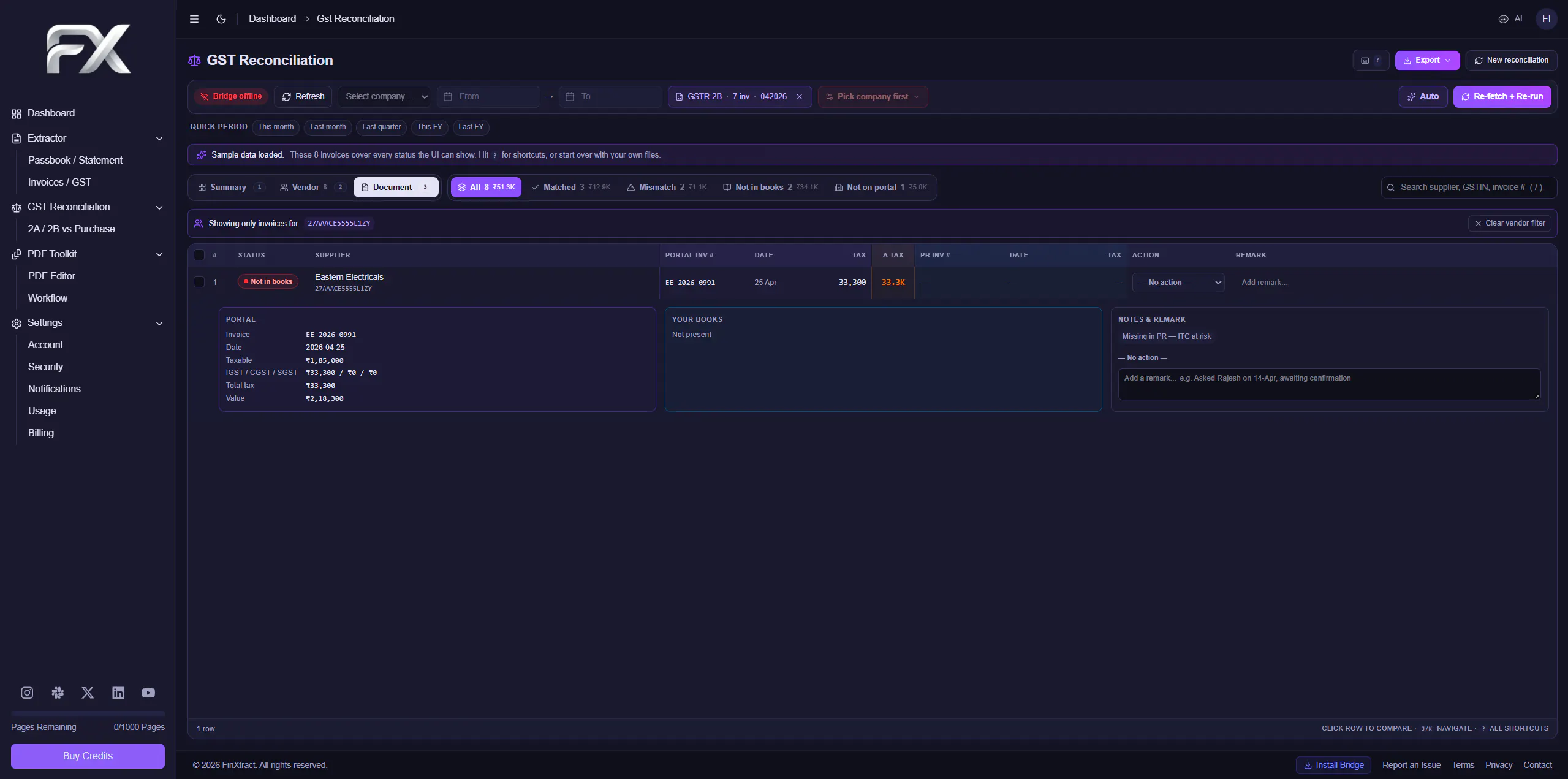Collapse the Settings sidebar section
Image resolution: width=1568 pixels, height=779 pixels.
coord(159,323)
